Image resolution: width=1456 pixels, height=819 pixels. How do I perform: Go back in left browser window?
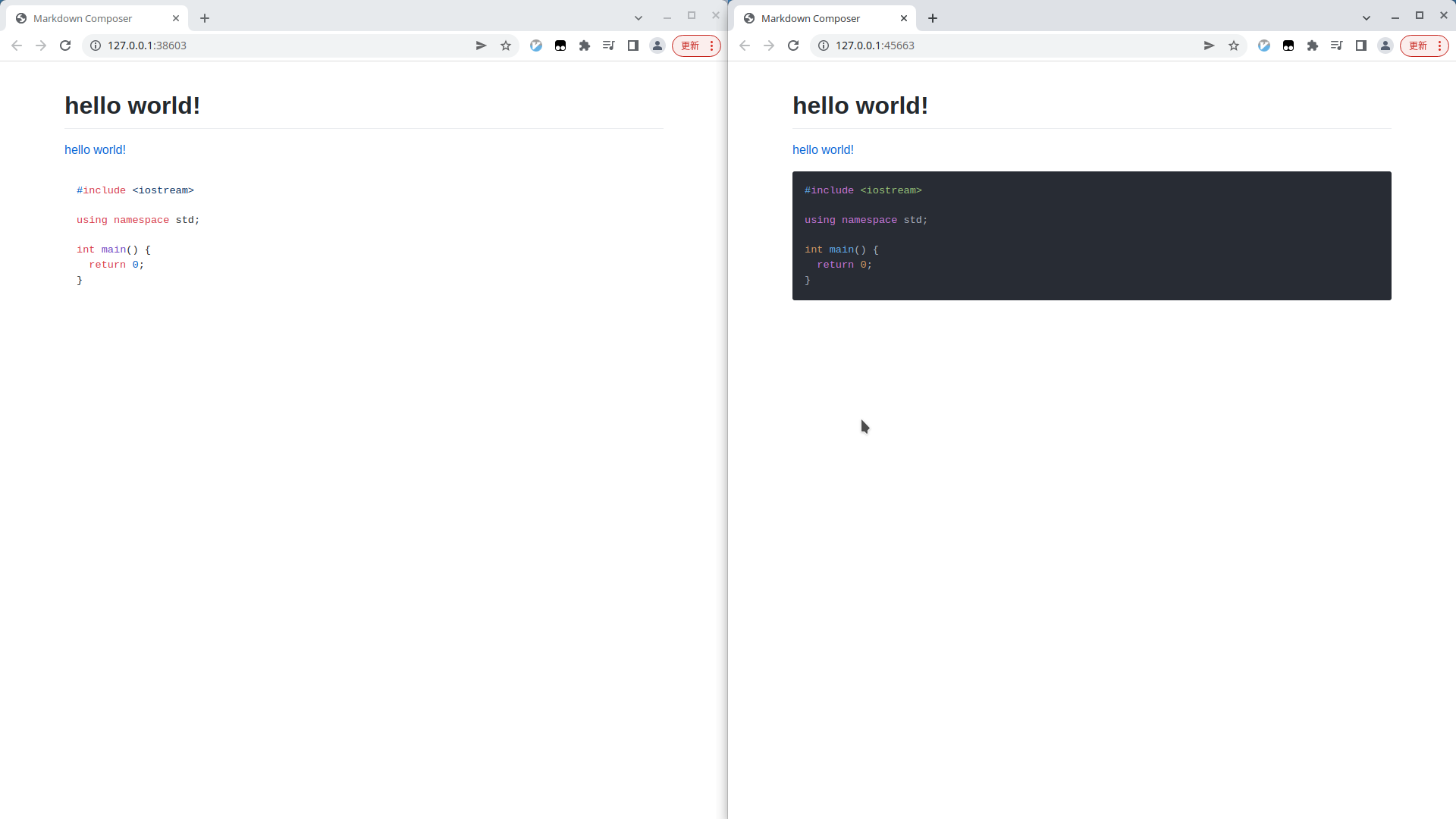click(x=17, y=45)
